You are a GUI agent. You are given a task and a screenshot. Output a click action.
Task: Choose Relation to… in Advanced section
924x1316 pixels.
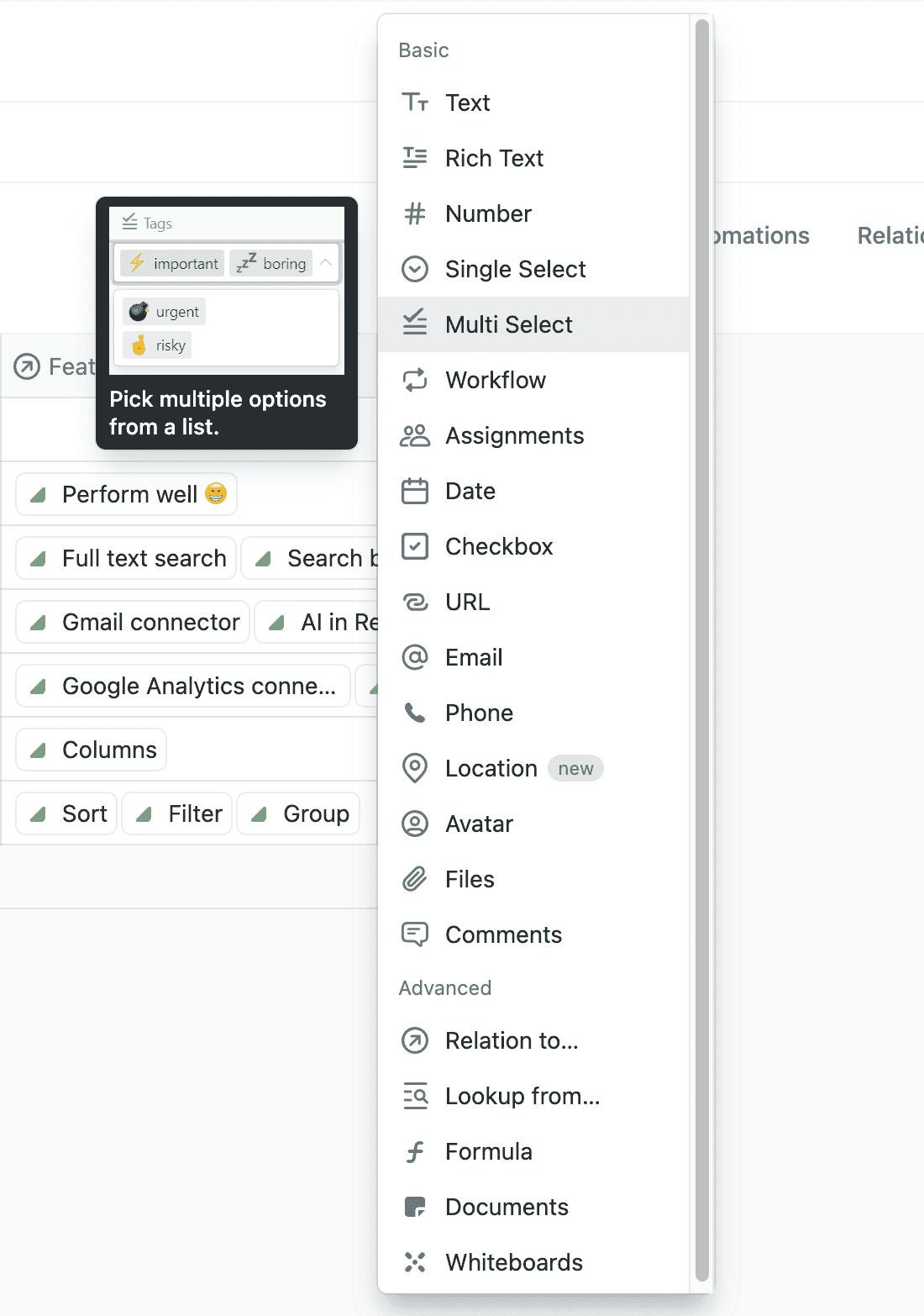(511, 1040)
